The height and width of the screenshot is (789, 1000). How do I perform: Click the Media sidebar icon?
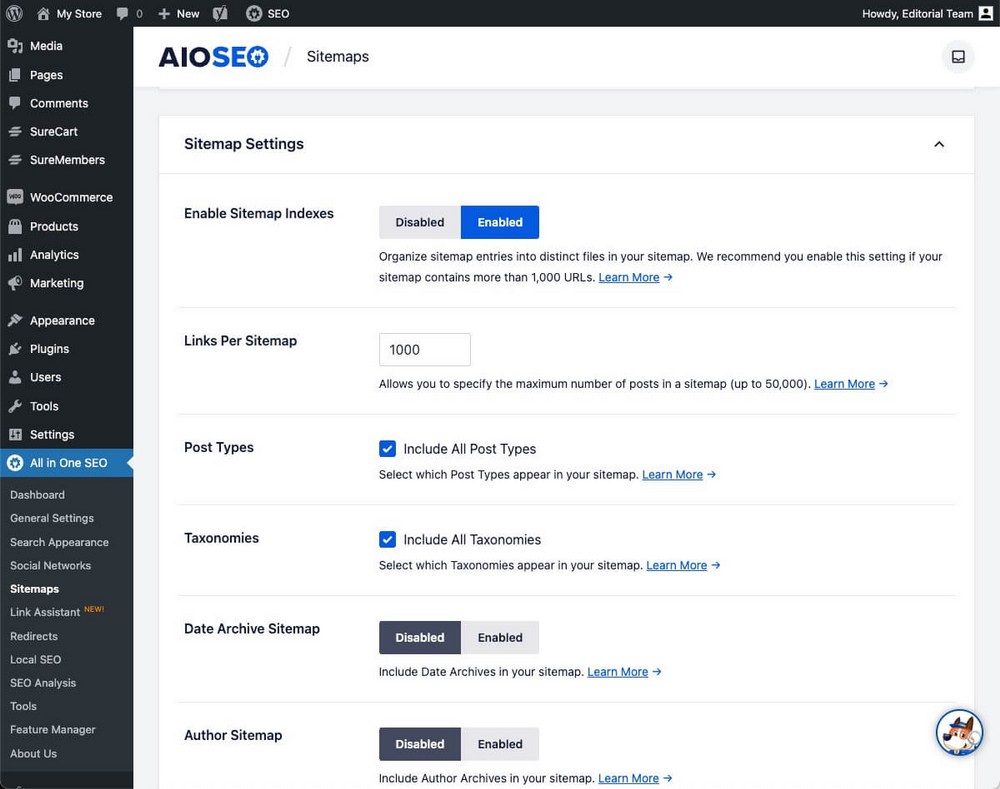(x=15, y=46)
